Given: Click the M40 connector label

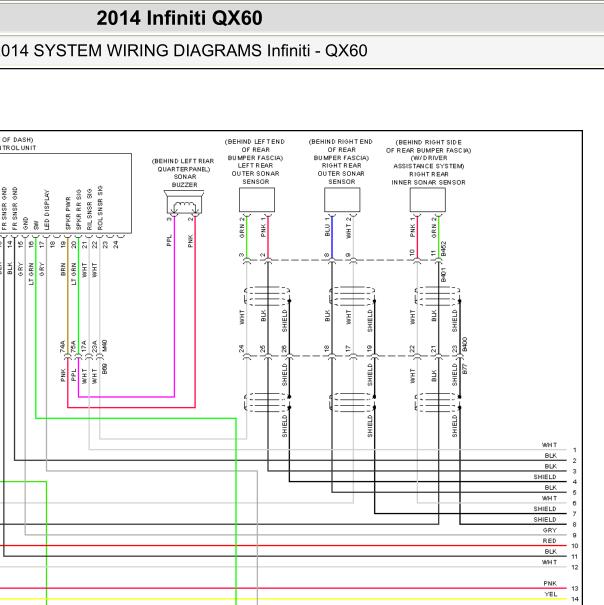Looking at the screenshot, I should click(x=104, y=346).
